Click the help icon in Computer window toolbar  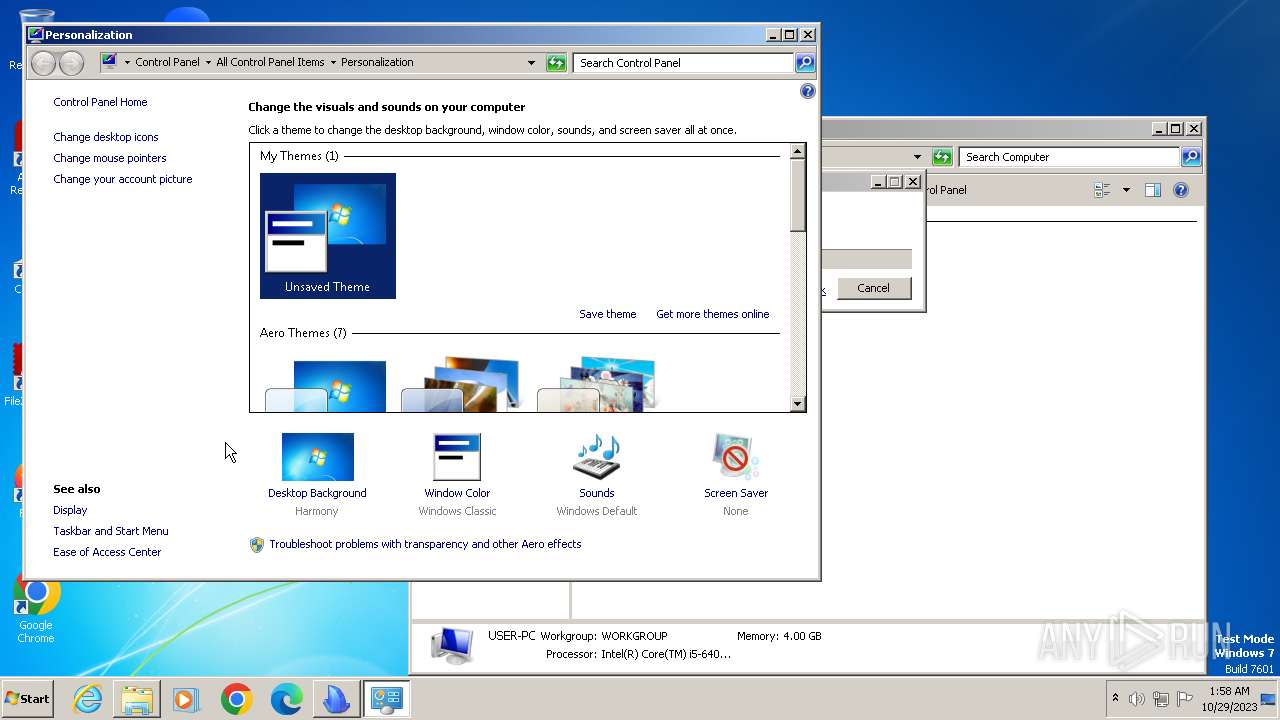(1180, 190)
